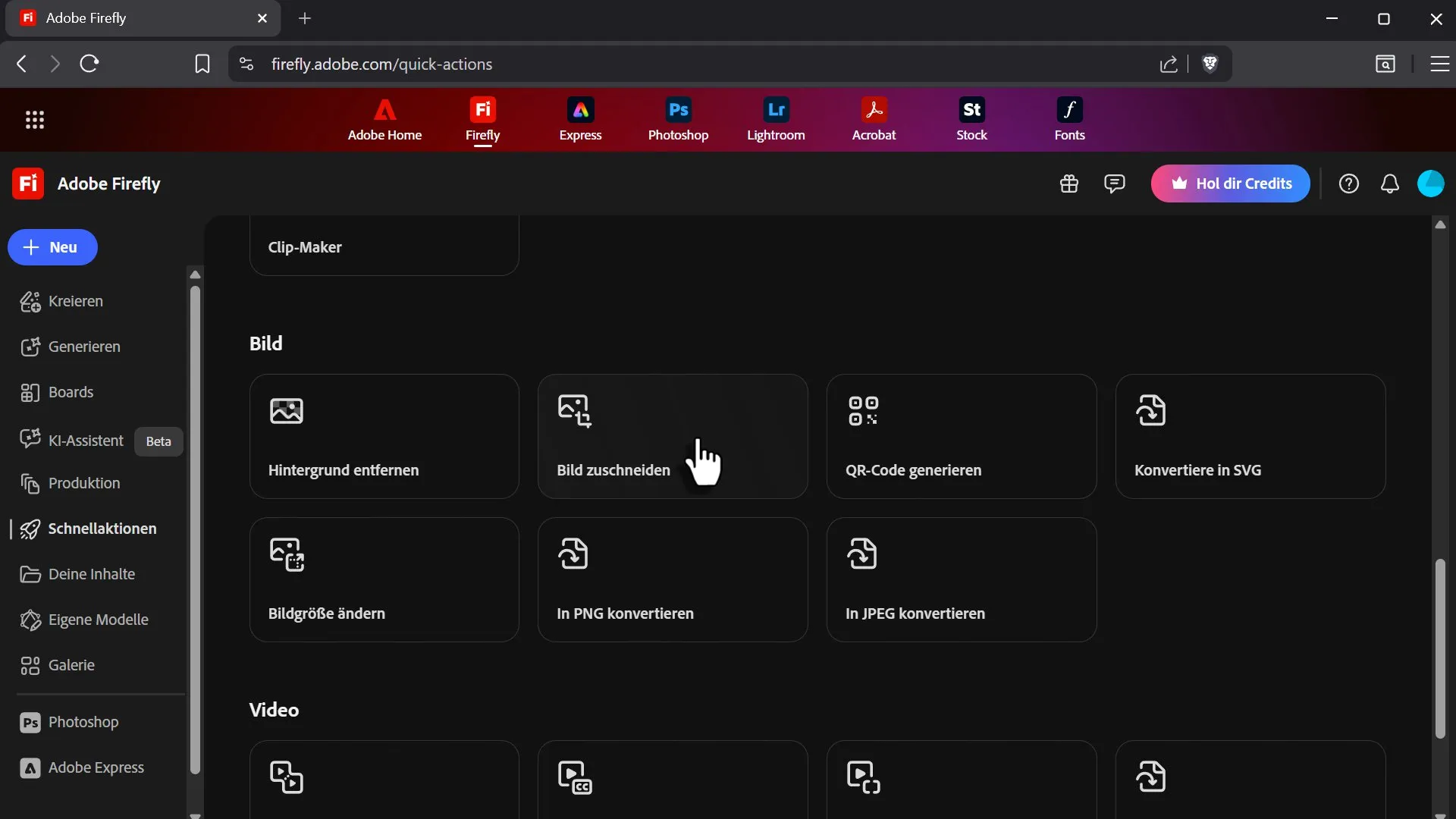Share the page link icon

[x=1169, y=64]
